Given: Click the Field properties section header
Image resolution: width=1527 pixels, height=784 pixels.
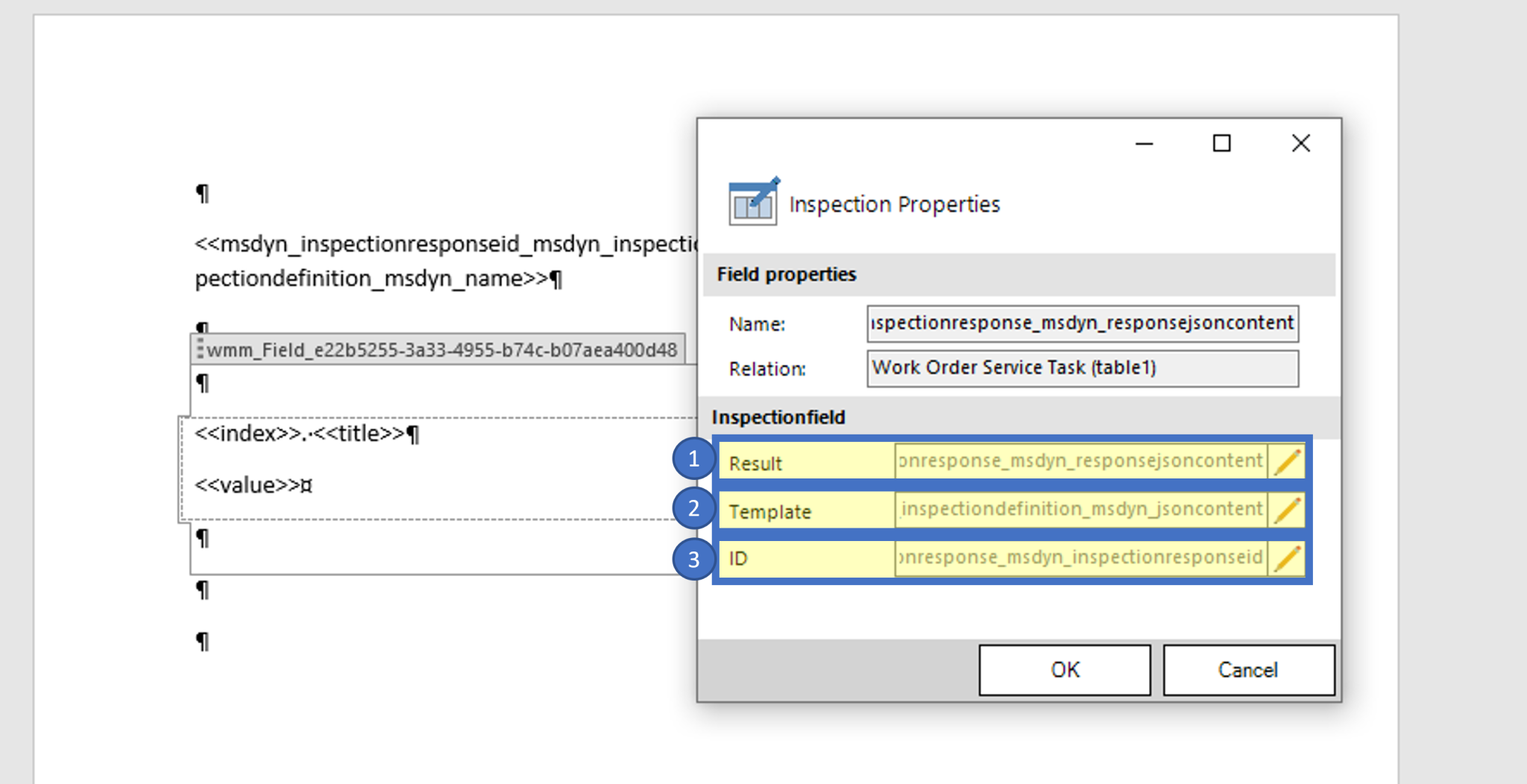Looking at the screenshot, I should point(785,274).
